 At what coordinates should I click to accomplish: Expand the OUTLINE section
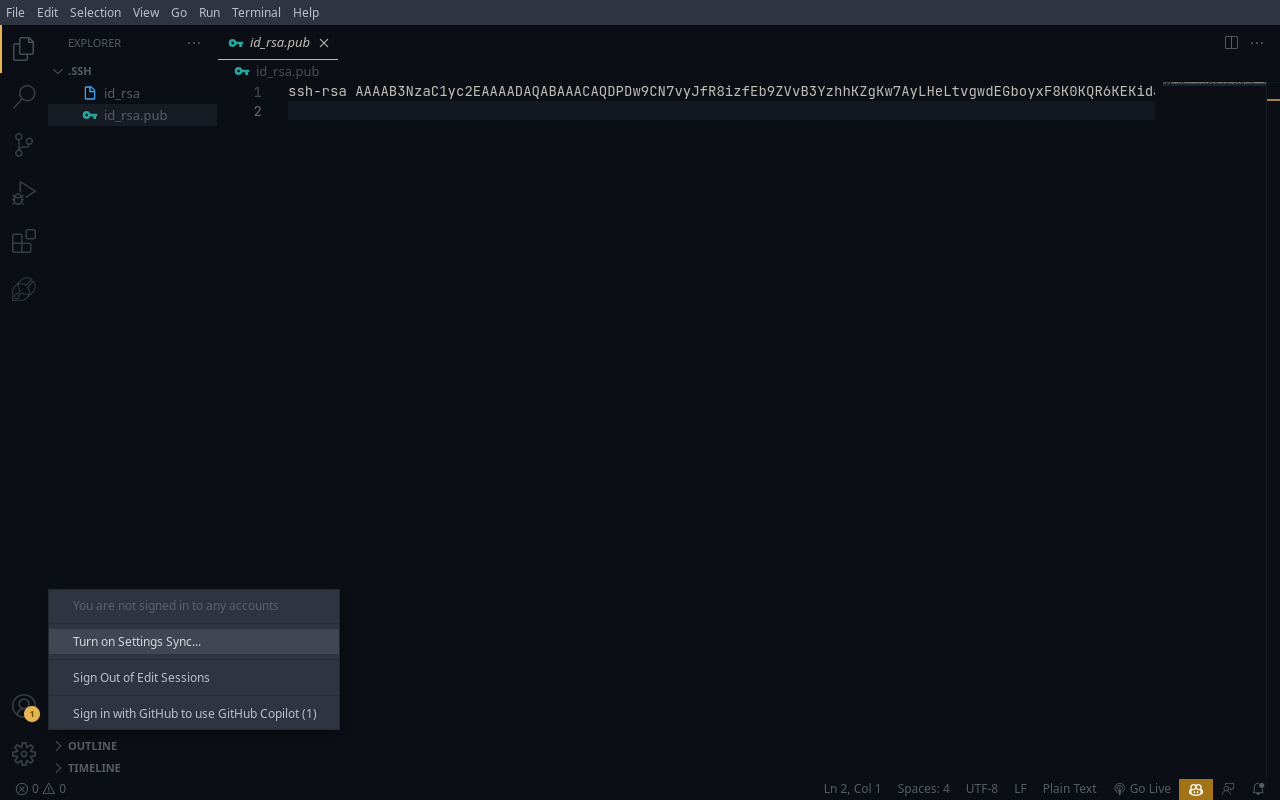pyautogui.click(x=90, y=745)
